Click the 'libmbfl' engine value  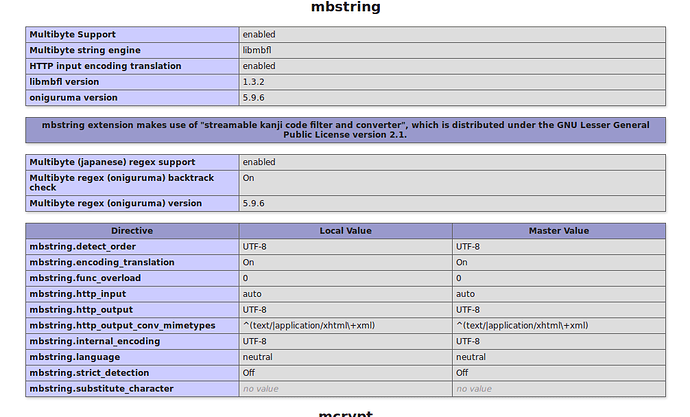click(452, 50)
